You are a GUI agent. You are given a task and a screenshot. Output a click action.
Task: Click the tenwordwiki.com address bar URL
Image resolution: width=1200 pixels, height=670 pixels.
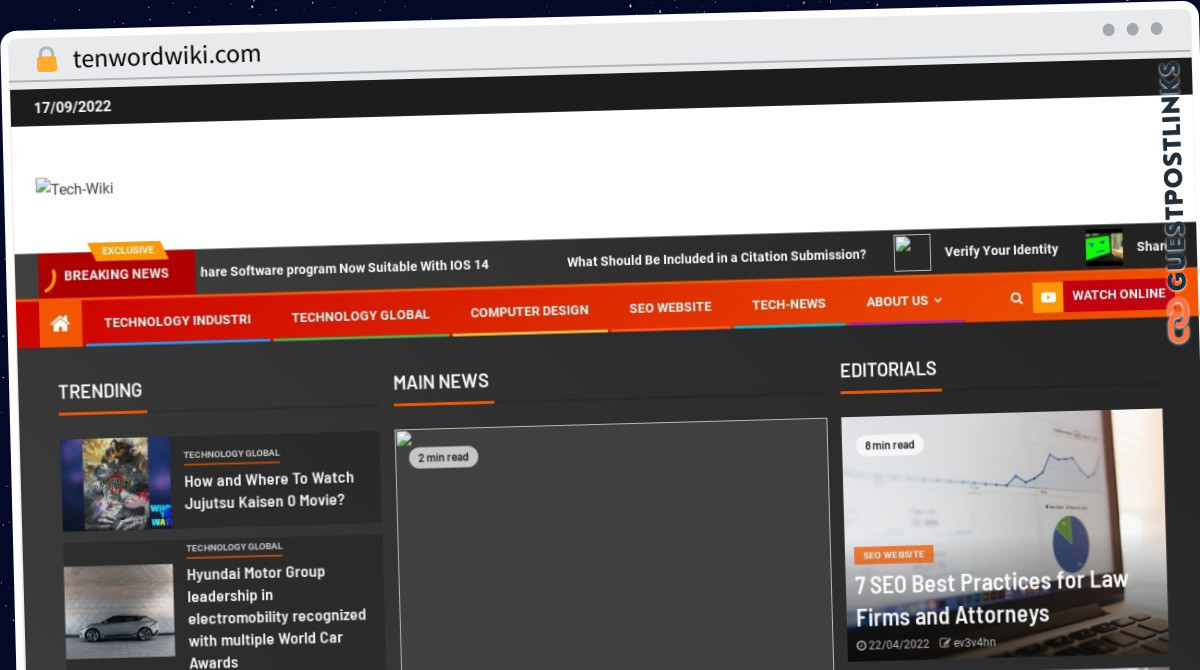[167, 56]
